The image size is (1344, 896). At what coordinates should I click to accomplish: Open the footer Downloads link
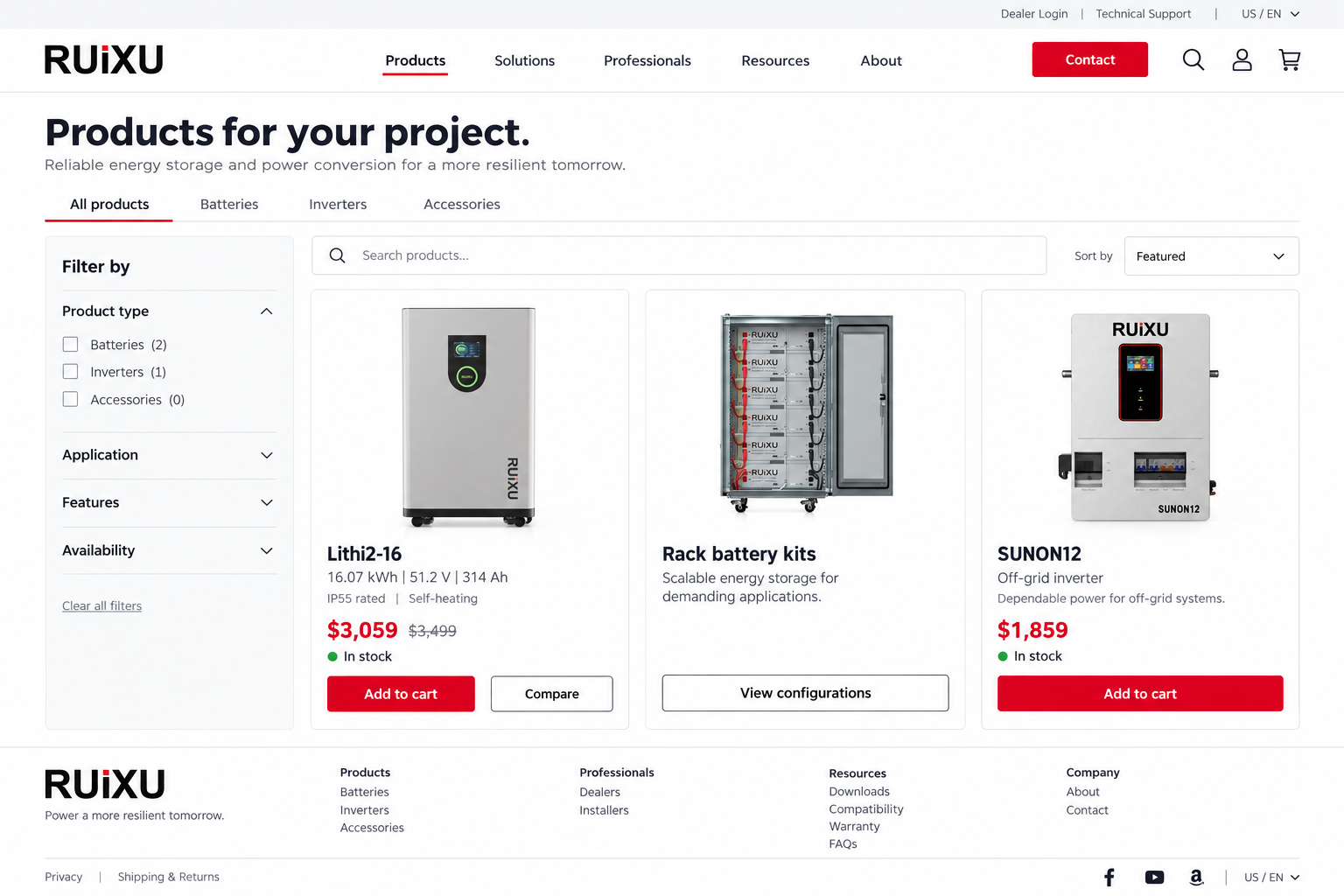coord(859,791)
